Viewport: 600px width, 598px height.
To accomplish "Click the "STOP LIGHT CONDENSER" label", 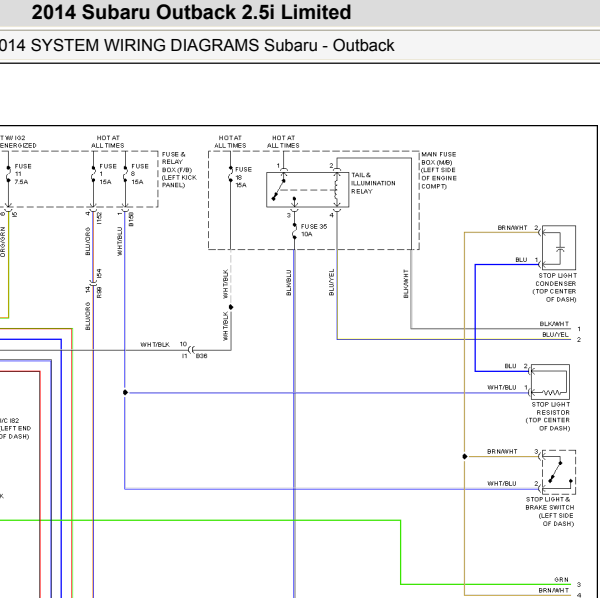I will pos(556,279).
